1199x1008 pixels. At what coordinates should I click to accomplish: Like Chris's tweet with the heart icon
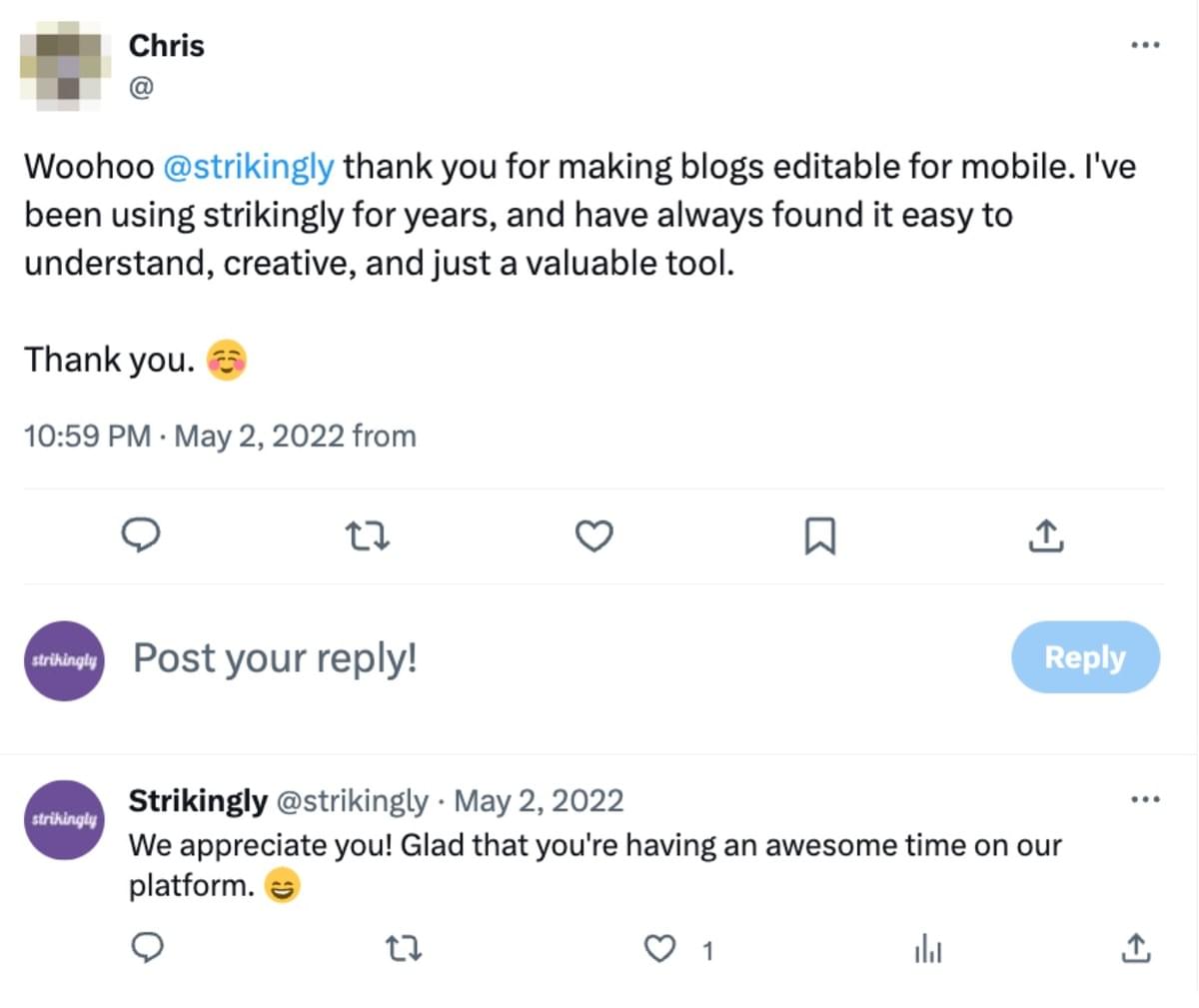click(595, 537)
